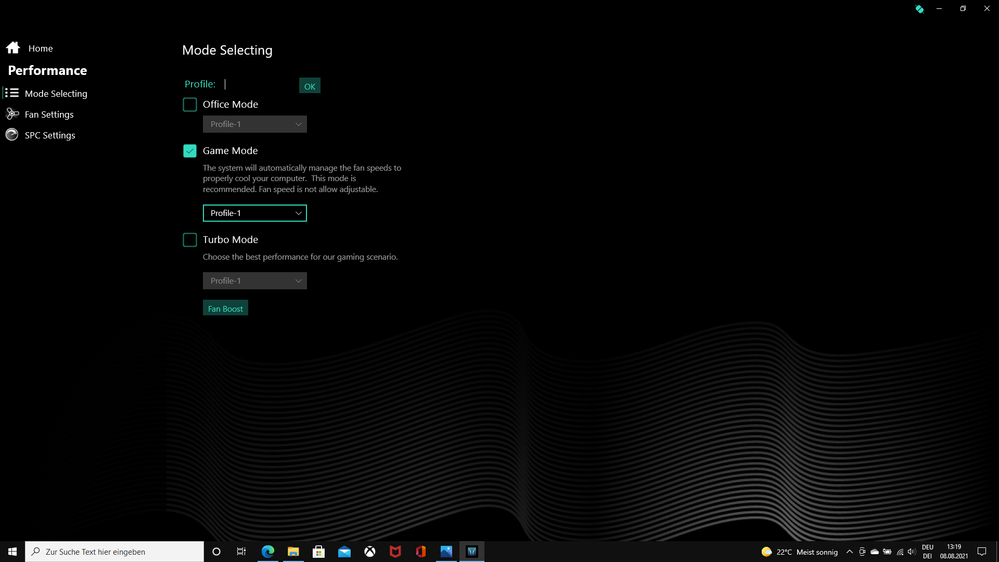Open Mode Selecting list icon
This screenshot has width=999, height=562.
click(12, 93)
